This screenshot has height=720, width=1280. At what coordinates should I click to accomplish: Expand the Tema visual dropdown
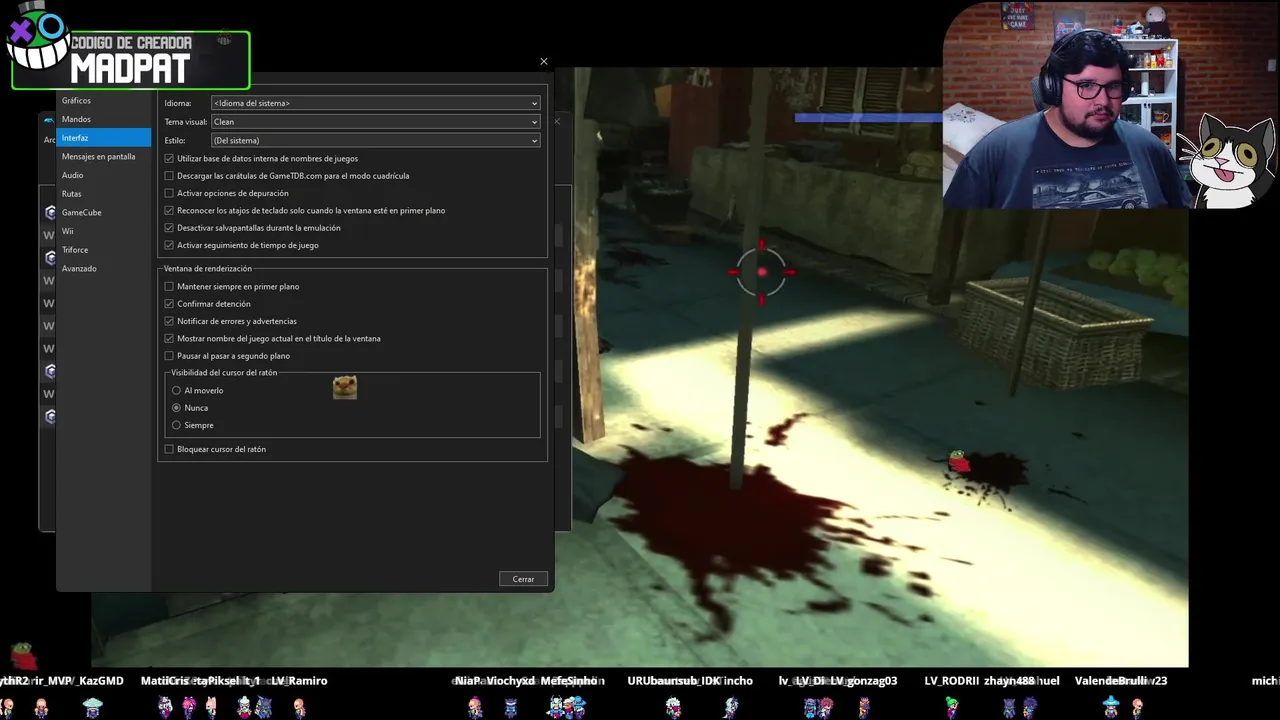[x=375, y=122]
